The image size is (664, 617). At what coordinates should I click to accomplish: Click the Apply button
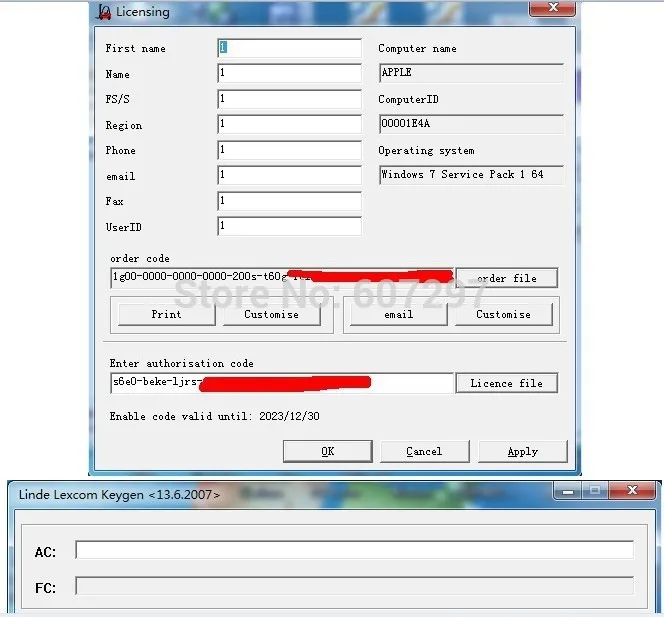click(523, 451)
